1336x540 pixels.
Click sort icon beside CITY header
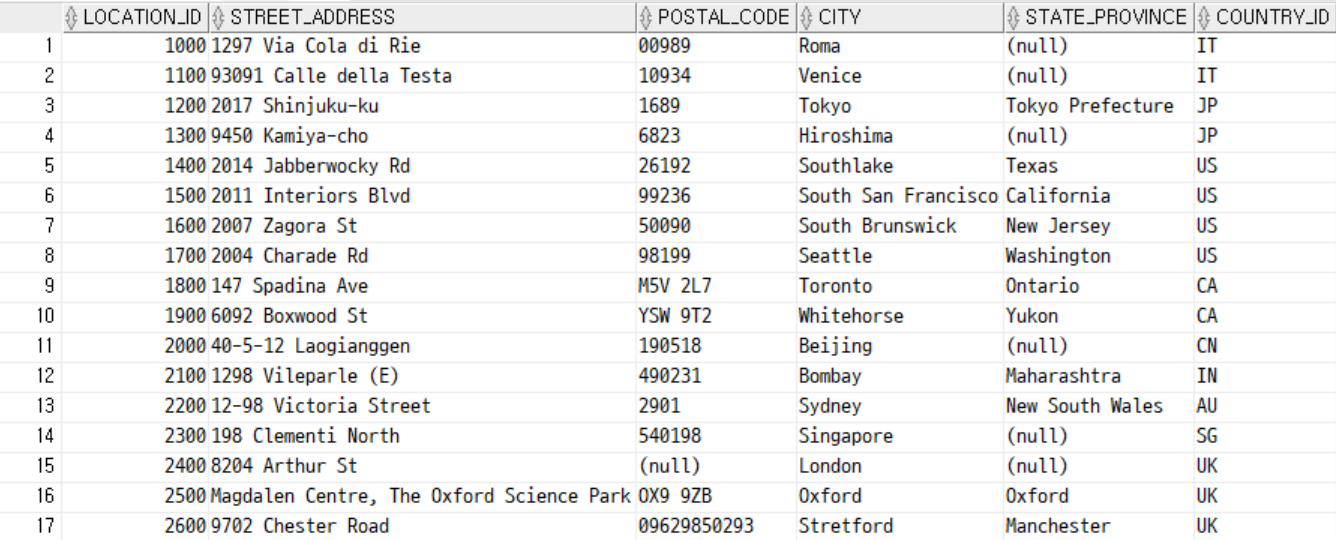click(806, 18)
